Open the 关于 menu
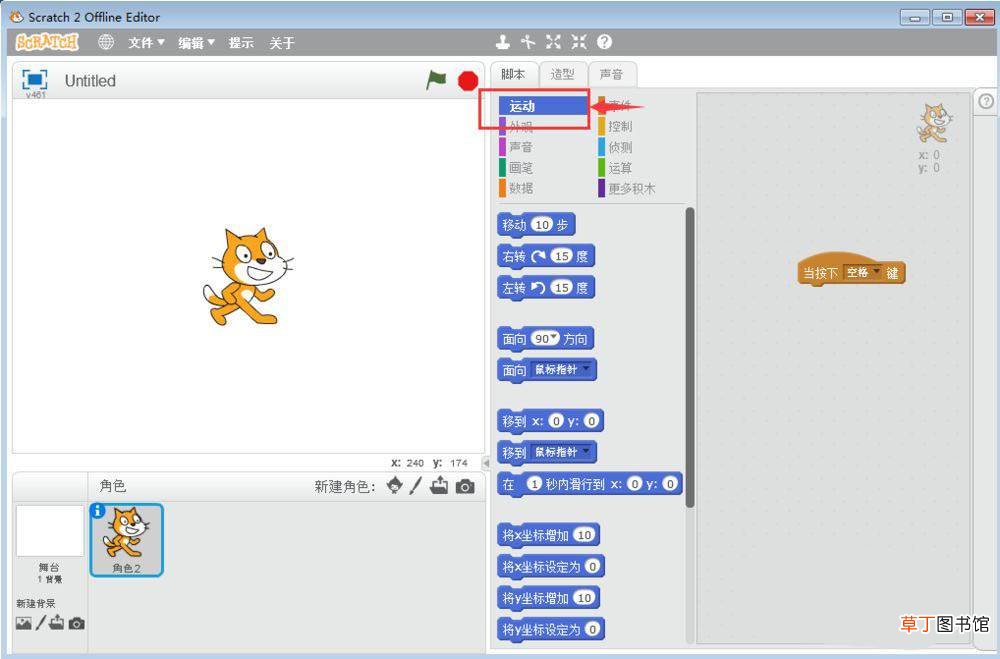 coord(281,43)
